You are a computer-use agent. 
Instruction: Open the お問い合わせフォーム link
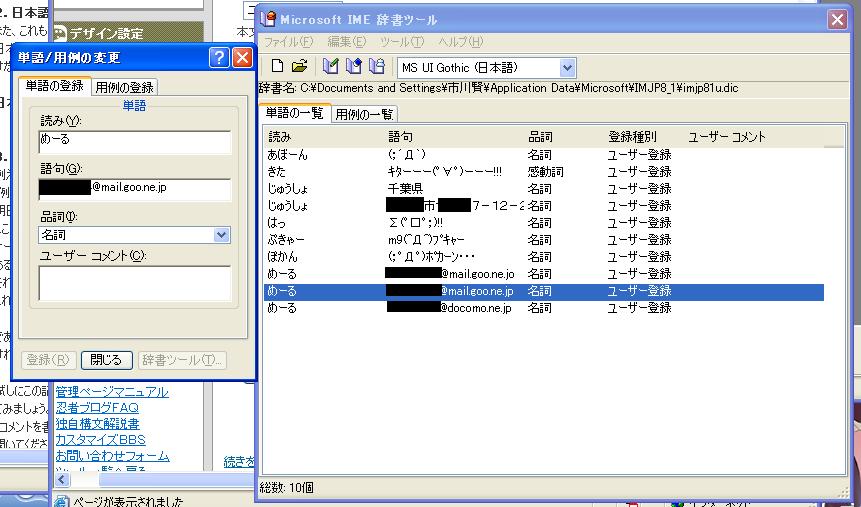(113, 455)
